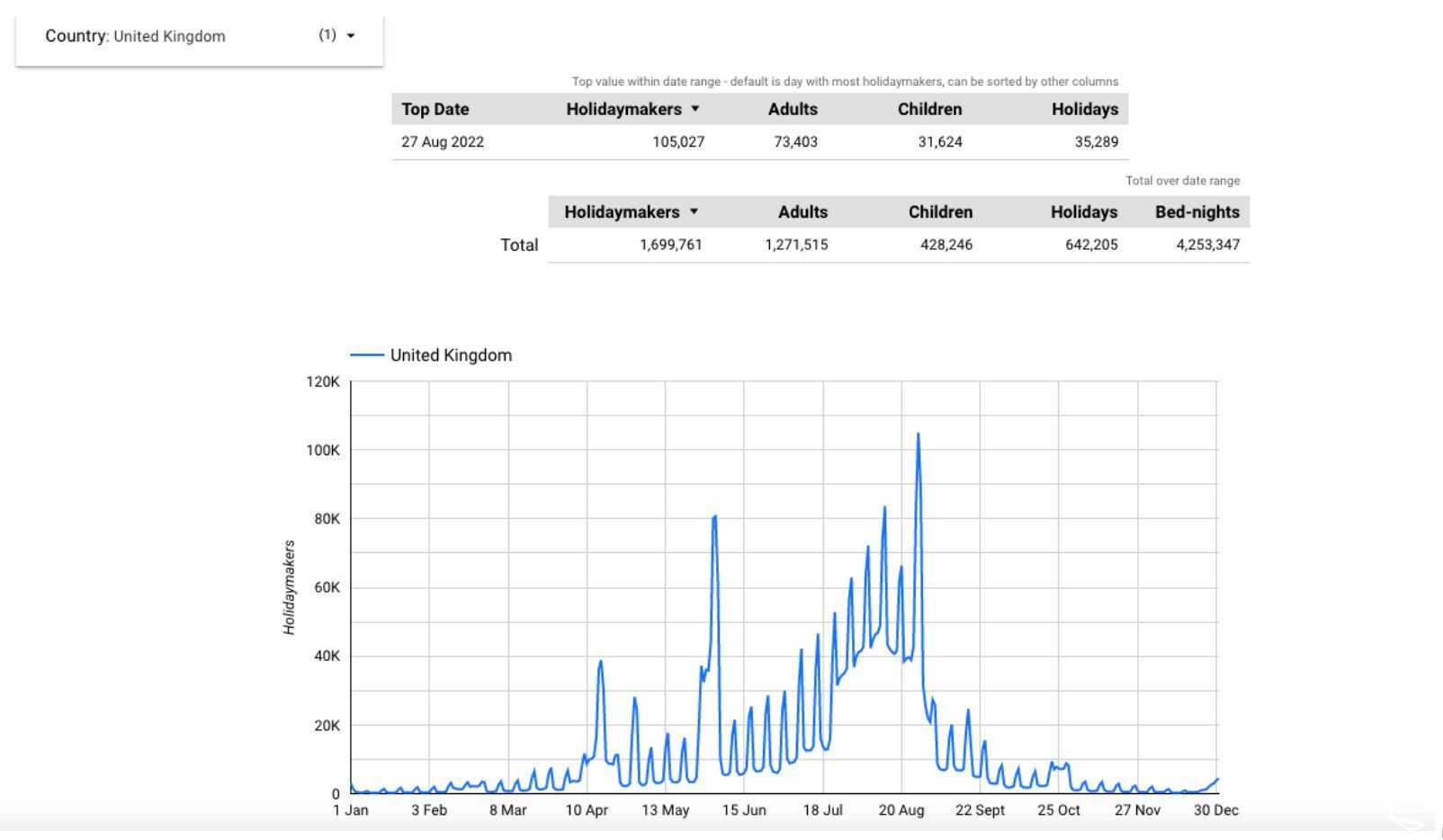The height and width of the screenshot is (840, 1443).
Task: Click the August peak on the chart line
Action: (918, 435)
